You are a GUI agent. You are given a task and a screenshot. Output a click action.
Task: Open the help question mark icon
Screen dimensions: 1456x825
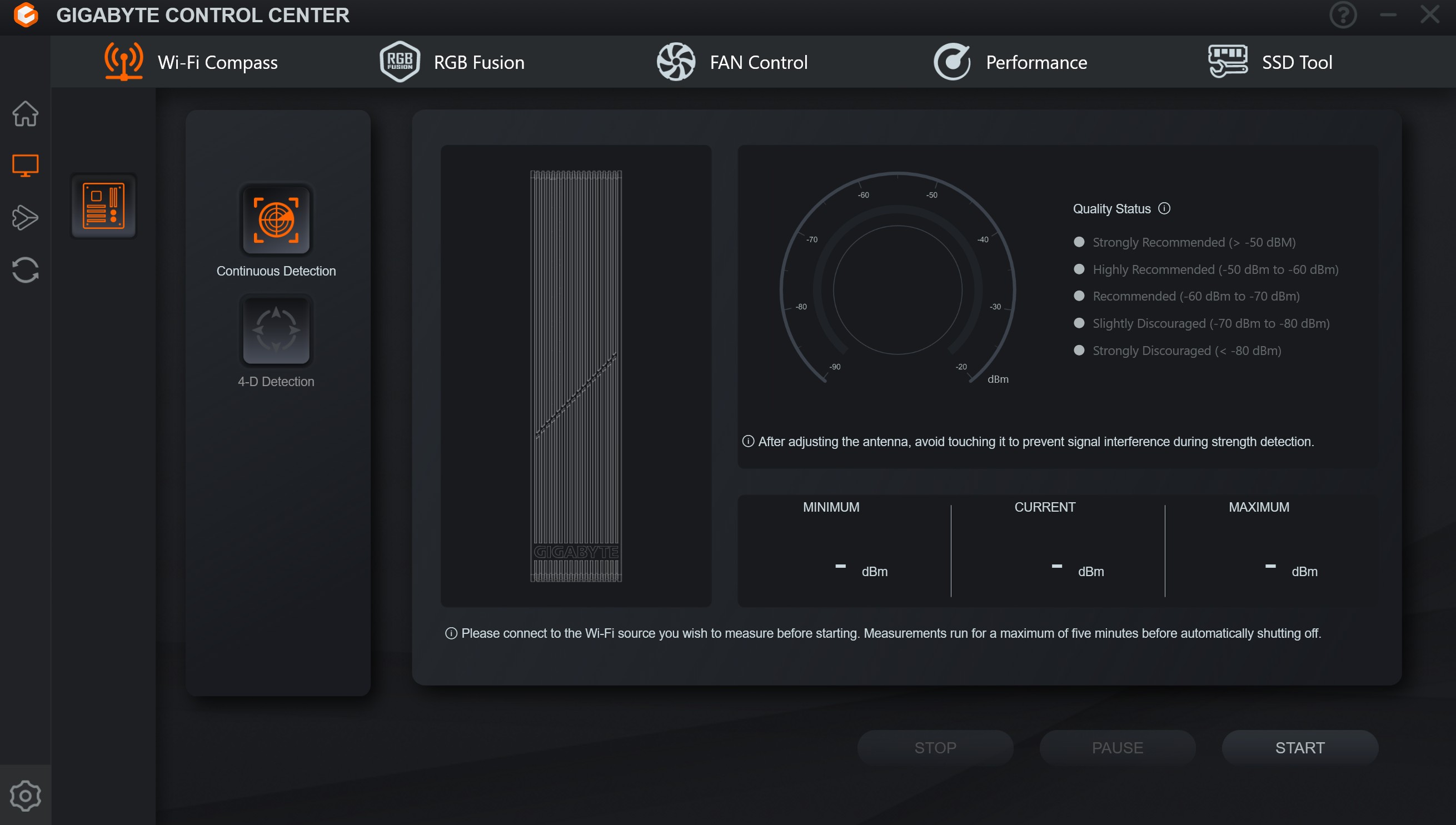tap(1343, 15)
